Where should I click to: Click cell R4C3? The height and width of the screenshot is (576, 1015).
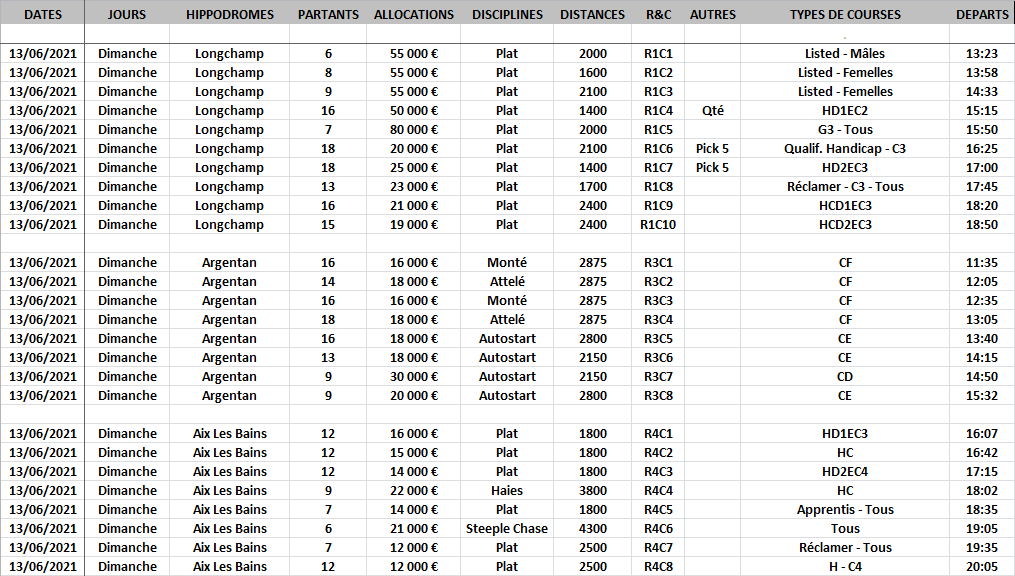point(658,472)
